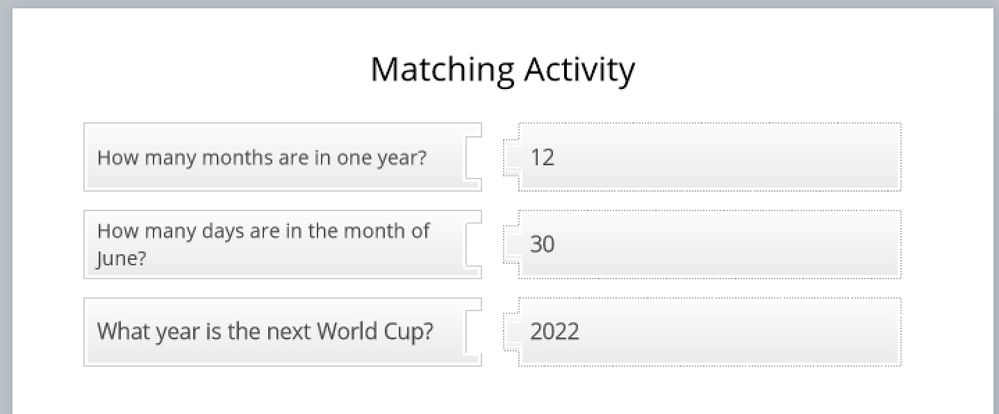Click the puzzle notch on the 2022 answer tile
This screenshot has width=999, height=414.
(511, 331)
